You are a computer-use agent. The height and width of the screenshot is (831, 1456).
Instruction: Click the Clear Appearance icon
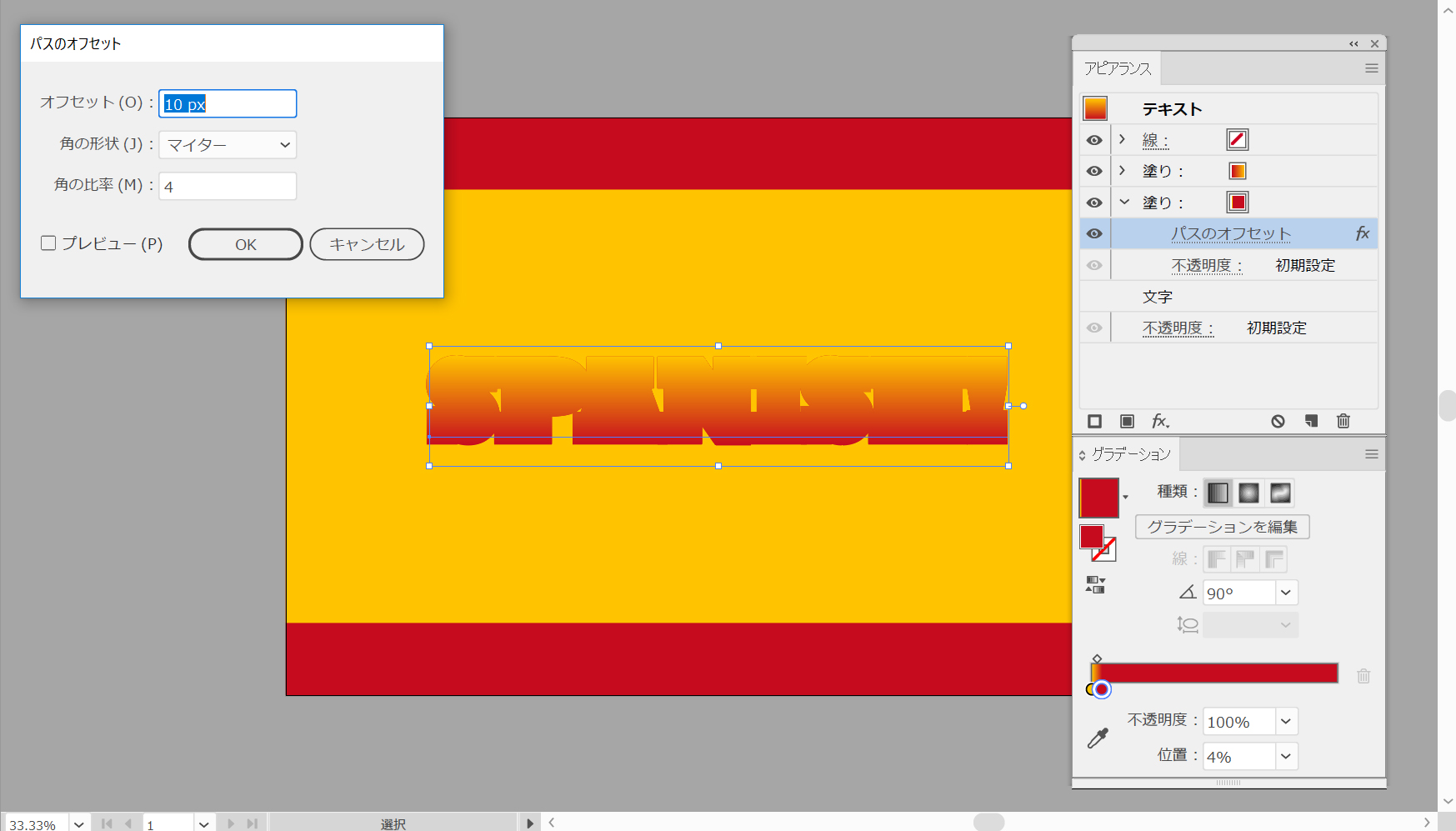tap(1278, 422)
